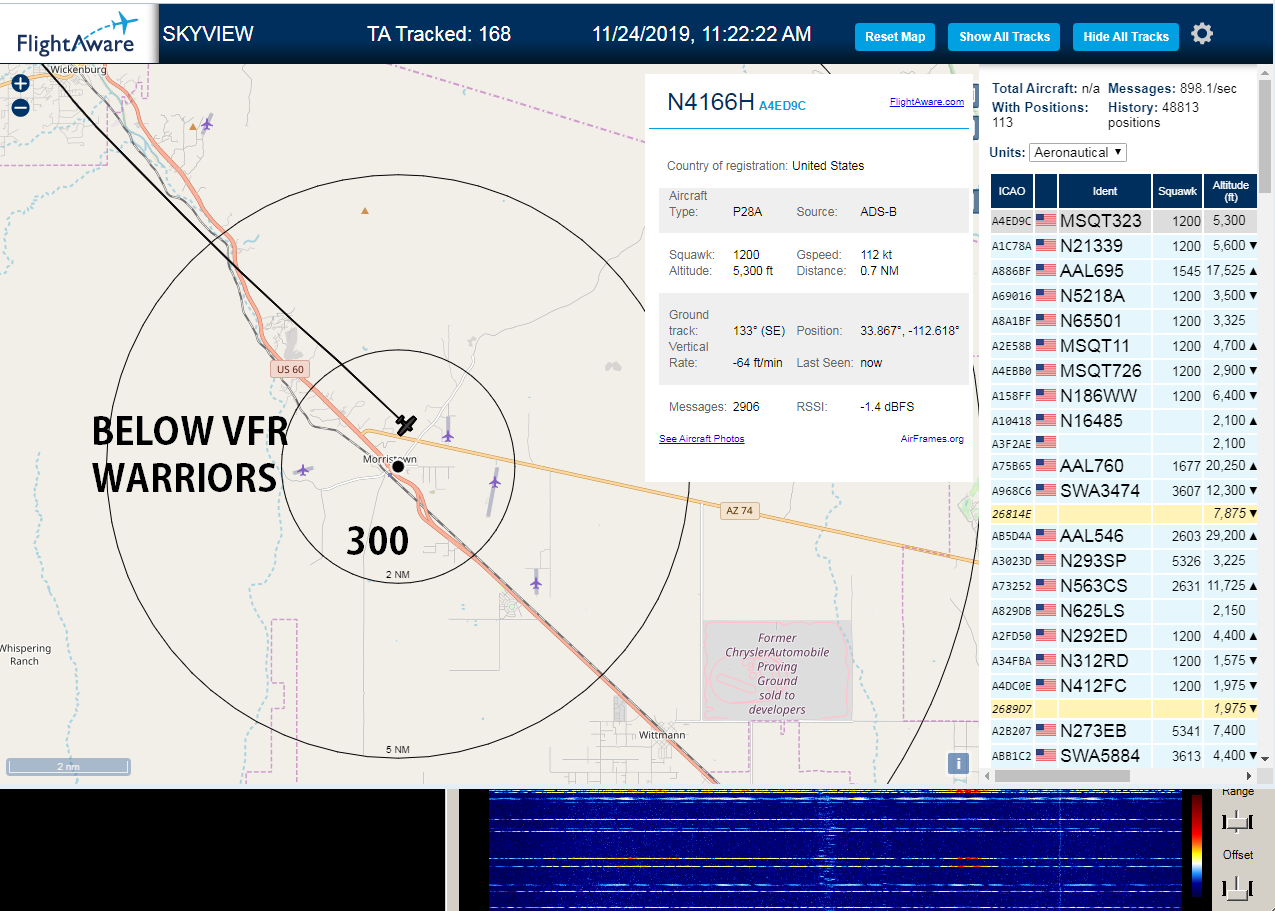Click the US flag in the AAL695 row
Screen dimensions: 1275x911
pyautogui.click(x=1046, y=271)
